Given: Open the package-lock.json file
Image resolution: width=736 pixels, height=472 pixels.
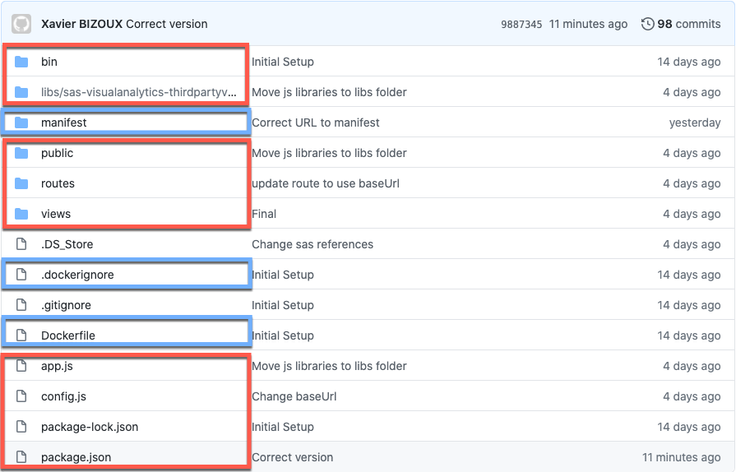Looking at the screenshot, I should [90, 427].
